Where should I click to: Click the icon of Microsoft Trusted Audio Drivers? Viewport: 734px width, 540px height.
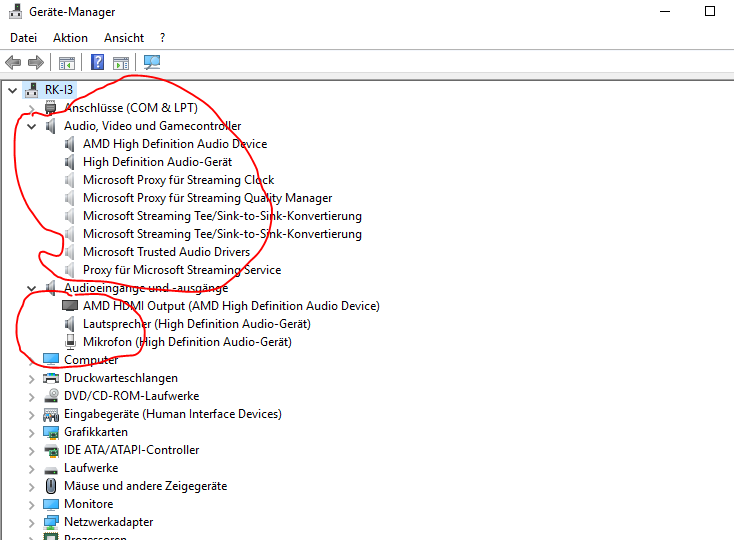[70, 252]
